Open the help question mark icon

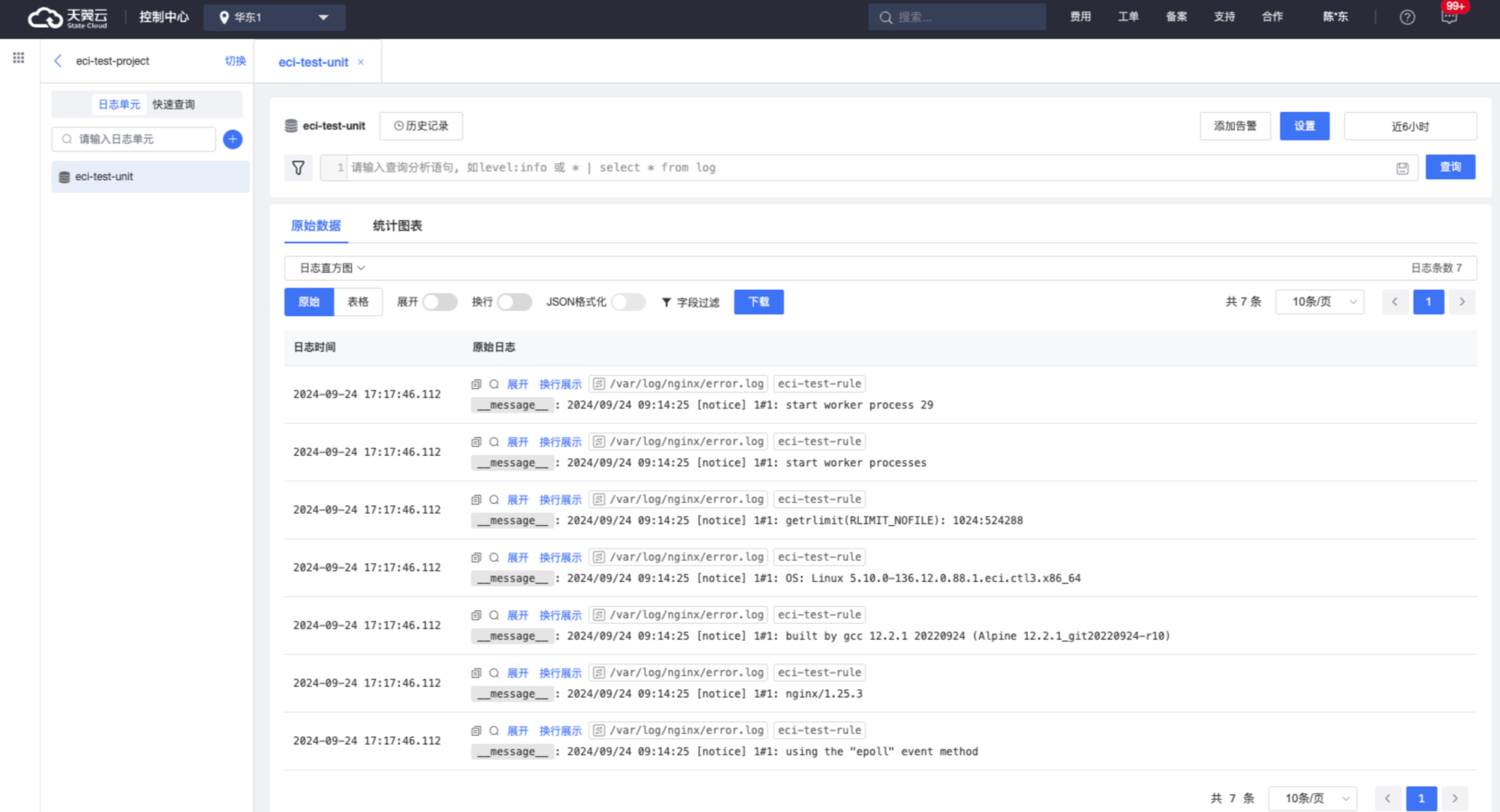[x=1407, y=17]
